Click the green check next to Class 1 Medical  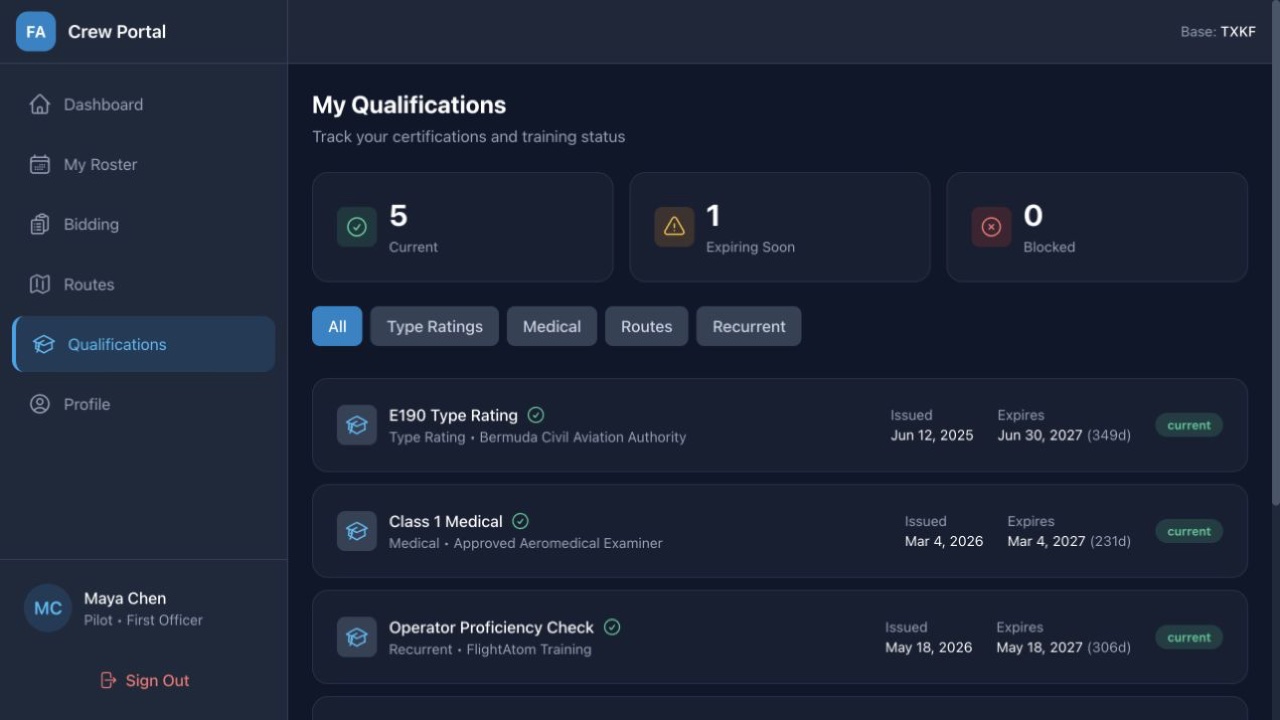coord(520,521)
